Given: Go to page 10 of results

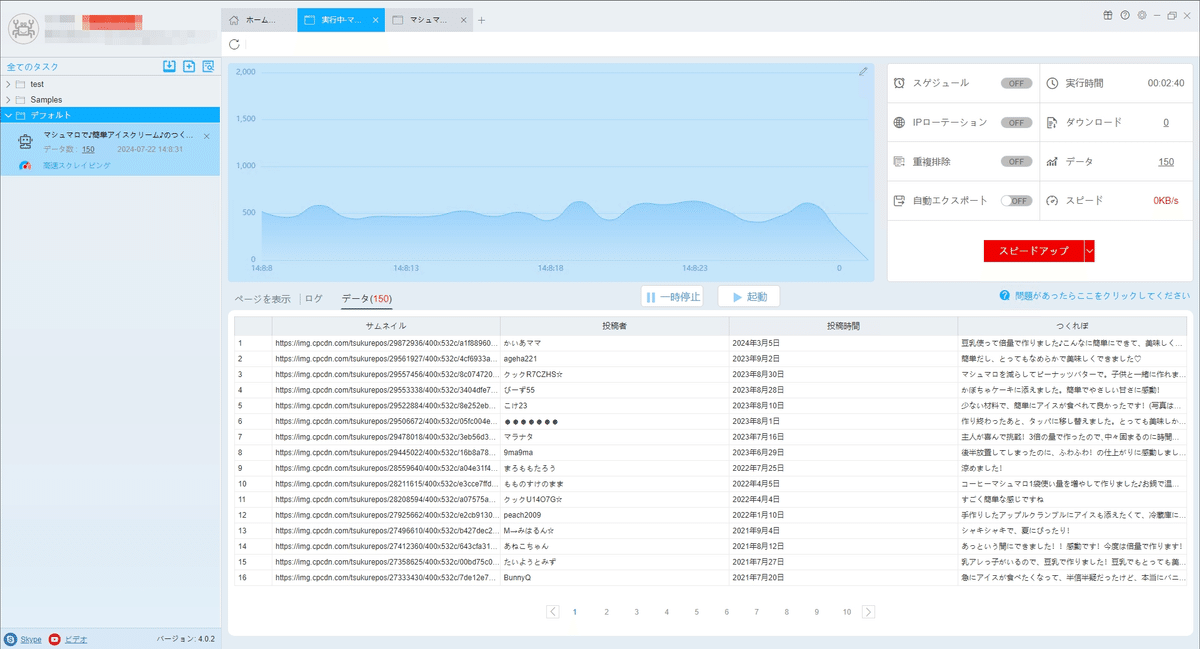Looking at the screenshot, I should (x=846, y=611).
